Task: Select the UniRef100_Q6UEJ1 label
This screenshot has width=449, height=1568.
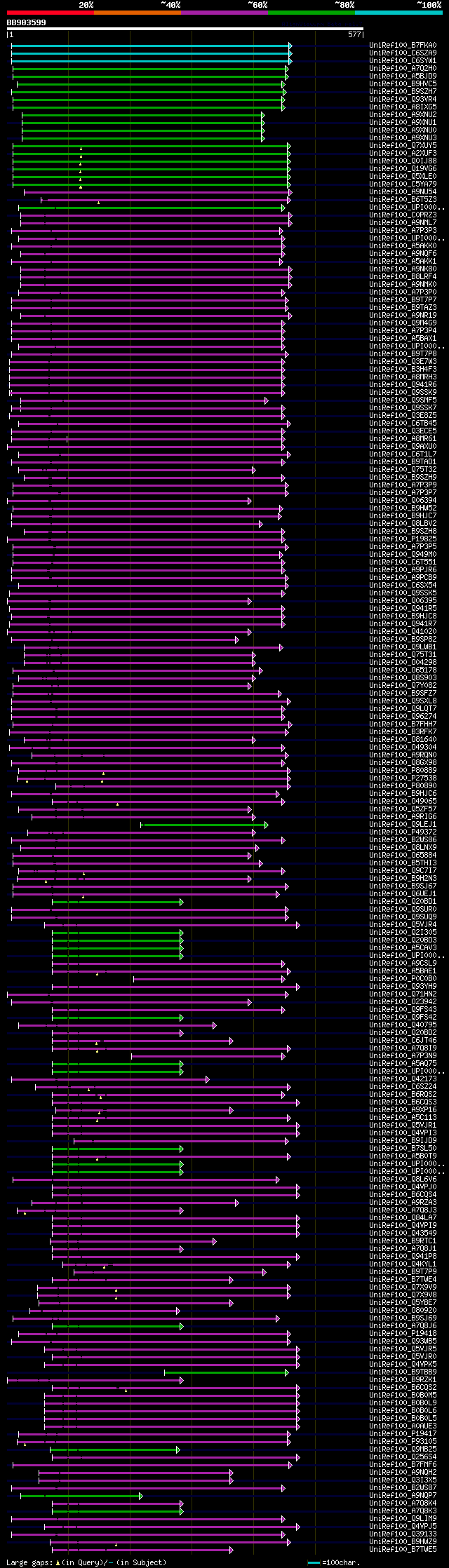Action: pos(403,893)
